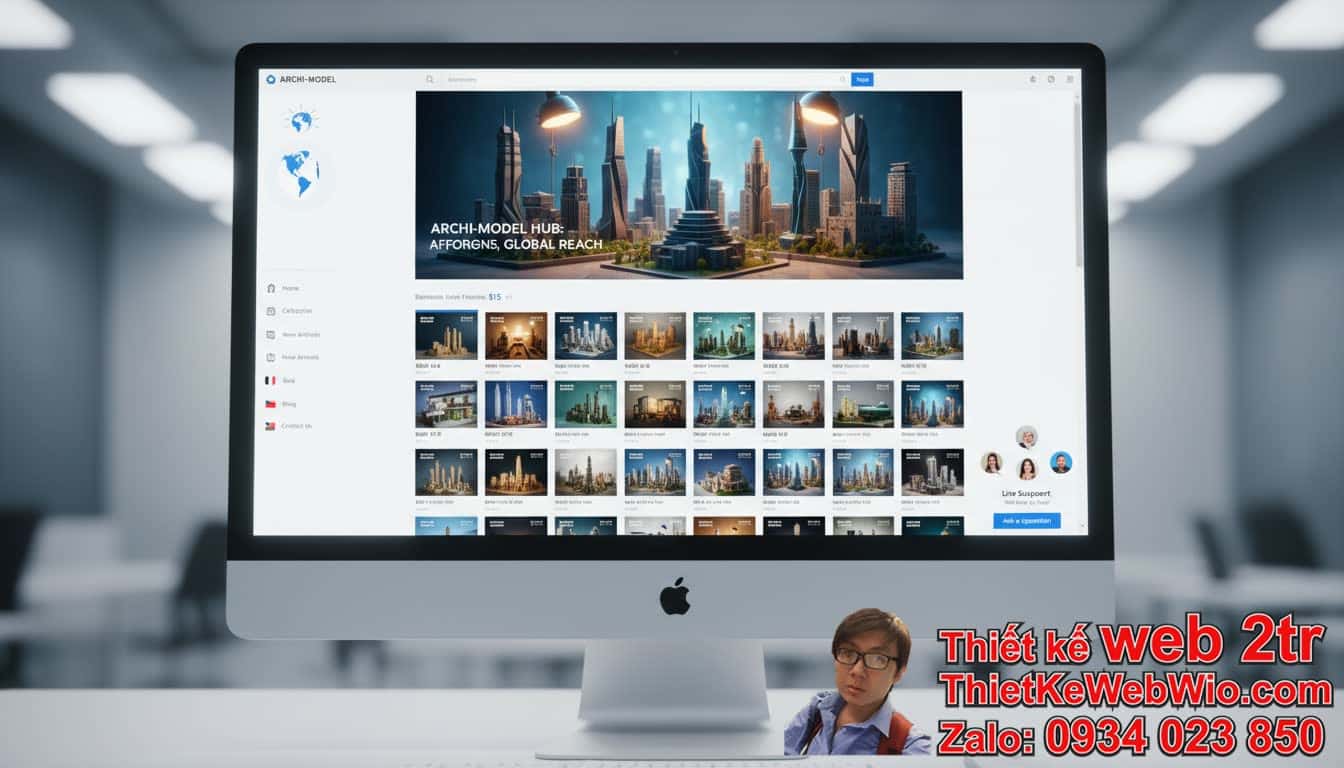Select the Czech flag language option
The image size is (1344, 768).
click(269, 403)
